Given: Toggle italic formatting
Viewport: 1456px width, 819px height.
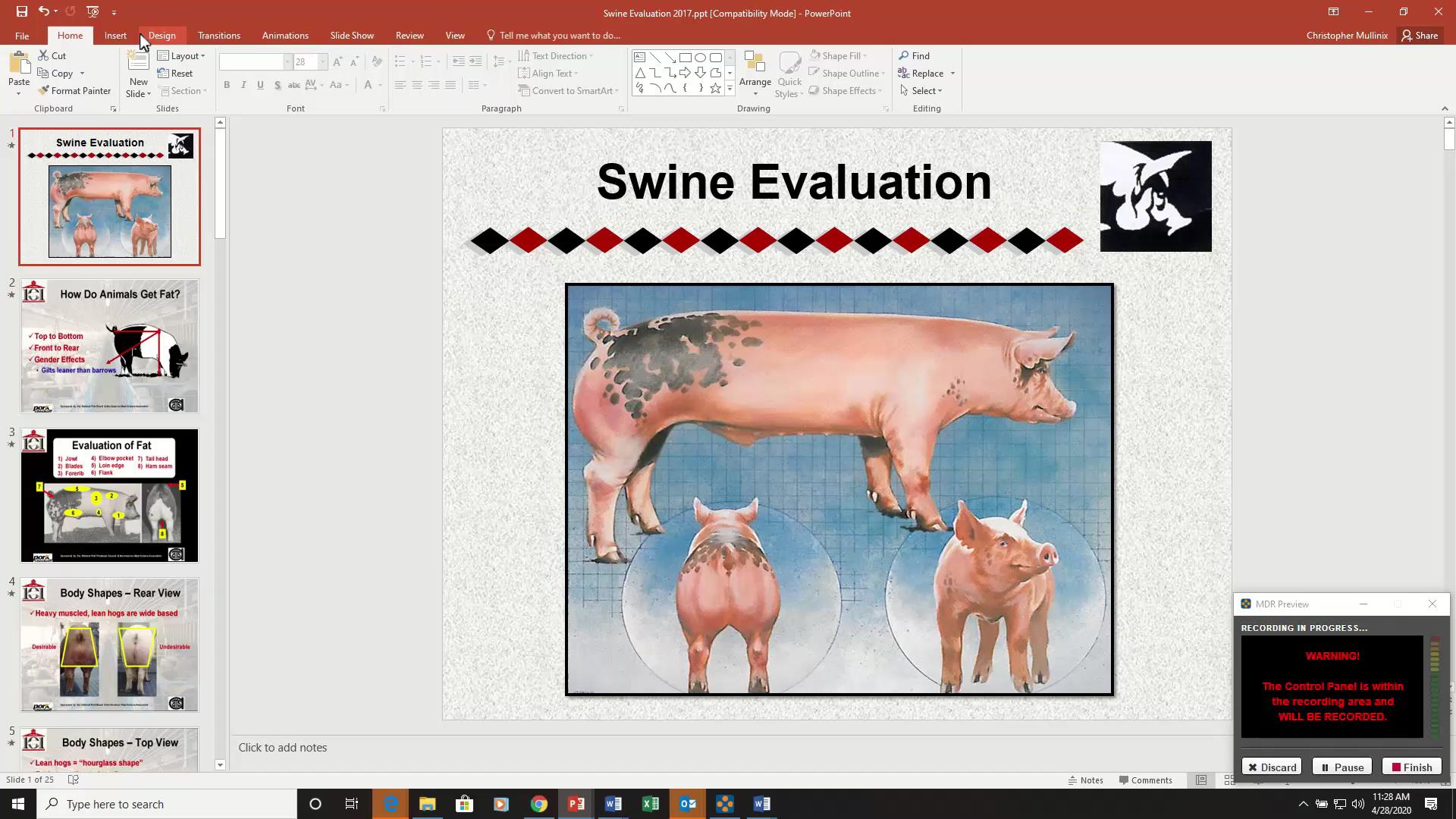Looking at the screenshot, I should (243, 85).
